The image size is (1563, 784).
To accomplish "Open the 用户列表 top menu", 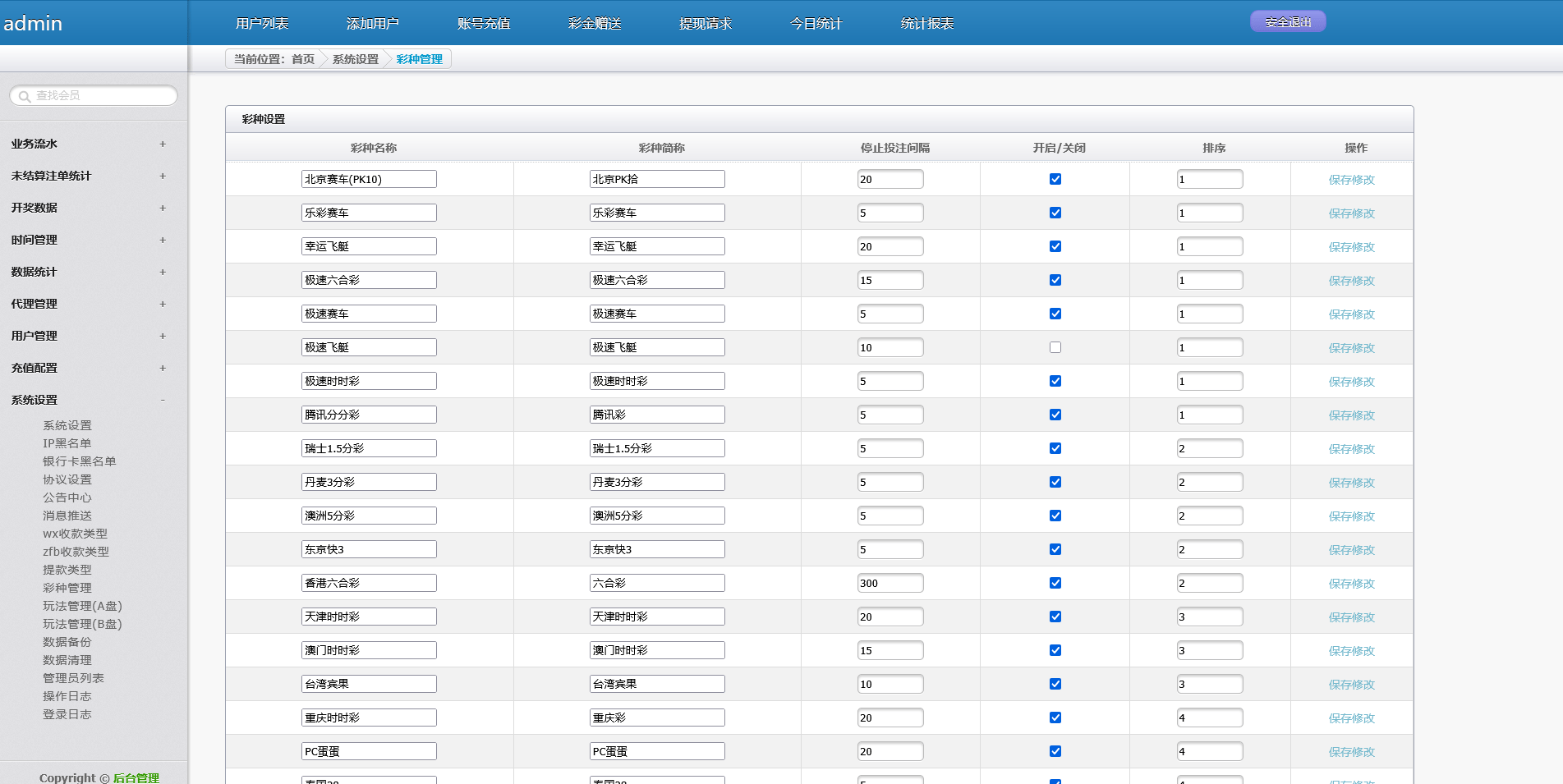I will pyautogui.click(x=262, y=24).
